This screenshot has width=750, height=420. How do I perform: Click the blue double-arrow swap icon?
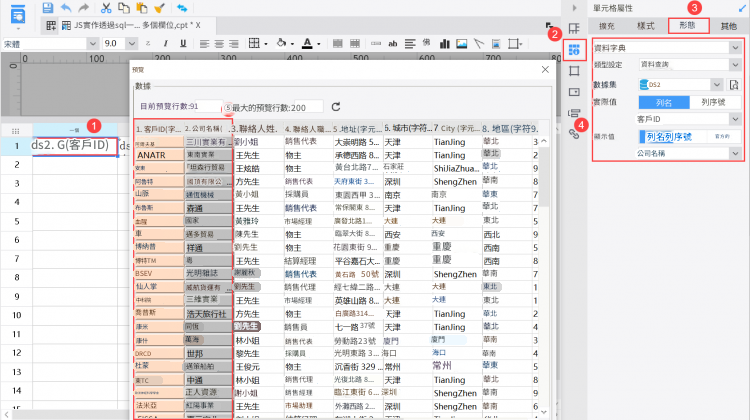click(182, 8)
